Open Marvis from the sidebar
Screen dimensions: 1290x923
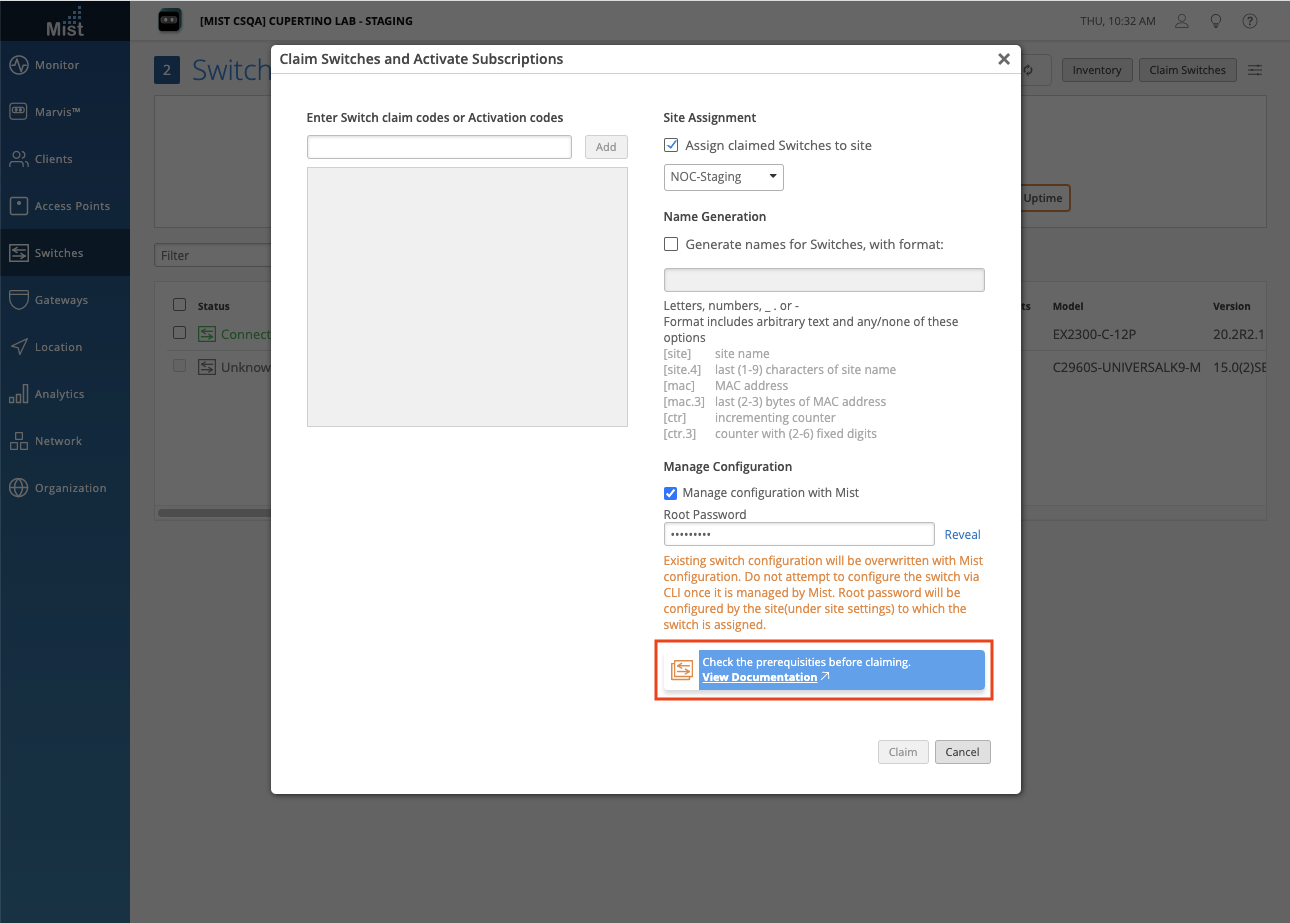coord(65,112)
